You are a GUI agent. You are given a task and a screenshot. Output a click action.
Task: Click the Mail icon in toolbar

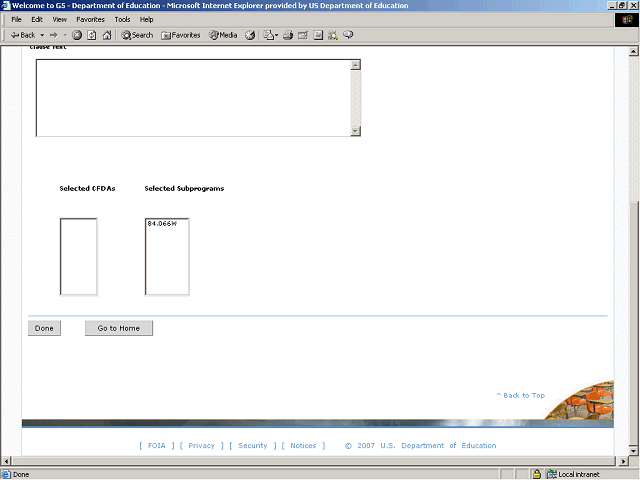(x=268, y=35)
